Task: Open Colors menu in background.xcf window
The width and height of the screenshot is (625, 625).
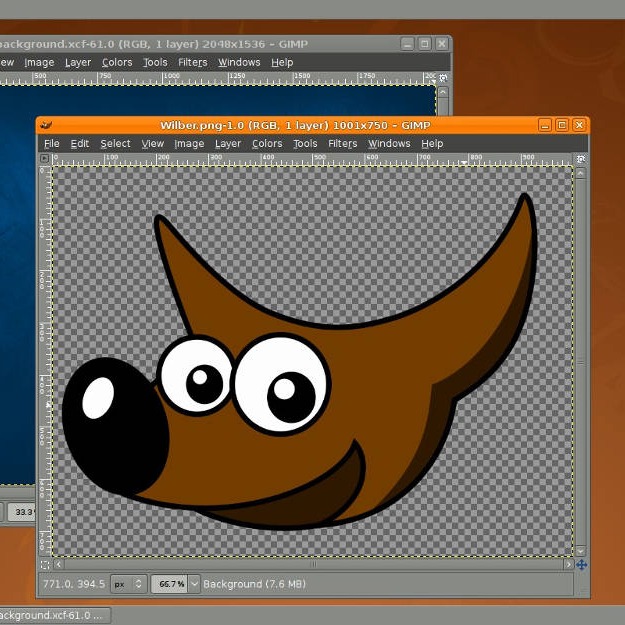Action: coord(117,63)
